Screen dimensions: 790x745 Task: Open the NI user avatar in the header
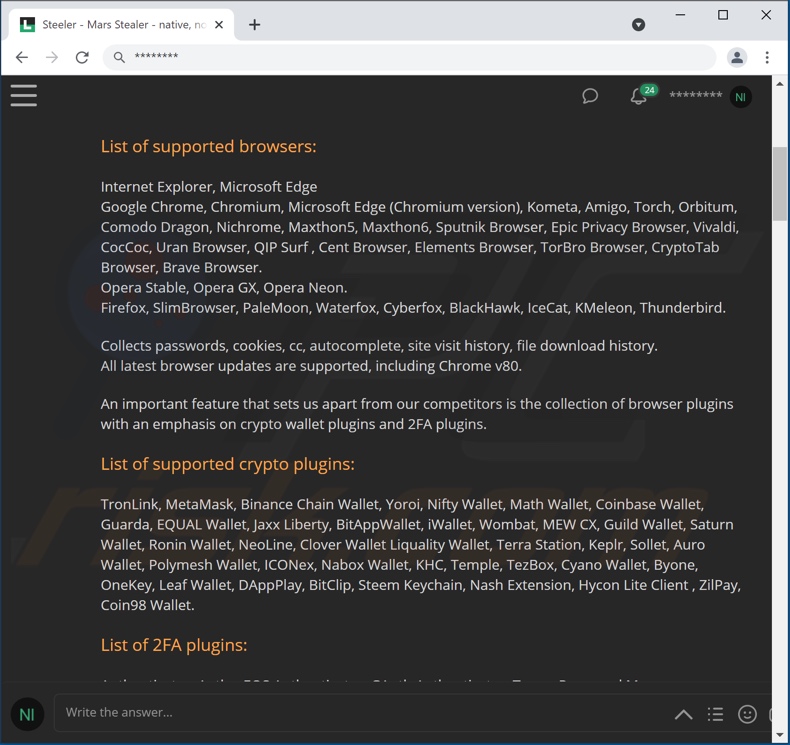[x=740, y=97]
